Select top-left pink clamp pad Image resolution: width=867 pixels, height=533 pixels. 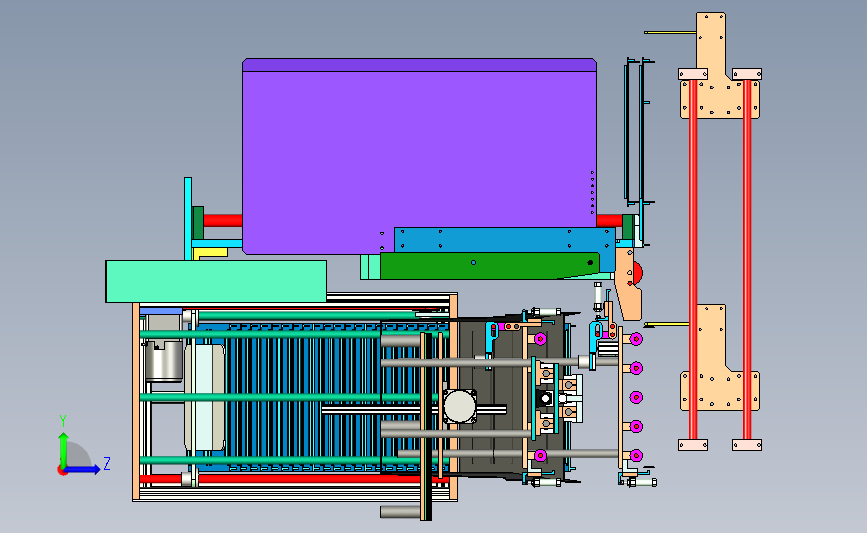point(693,74)
